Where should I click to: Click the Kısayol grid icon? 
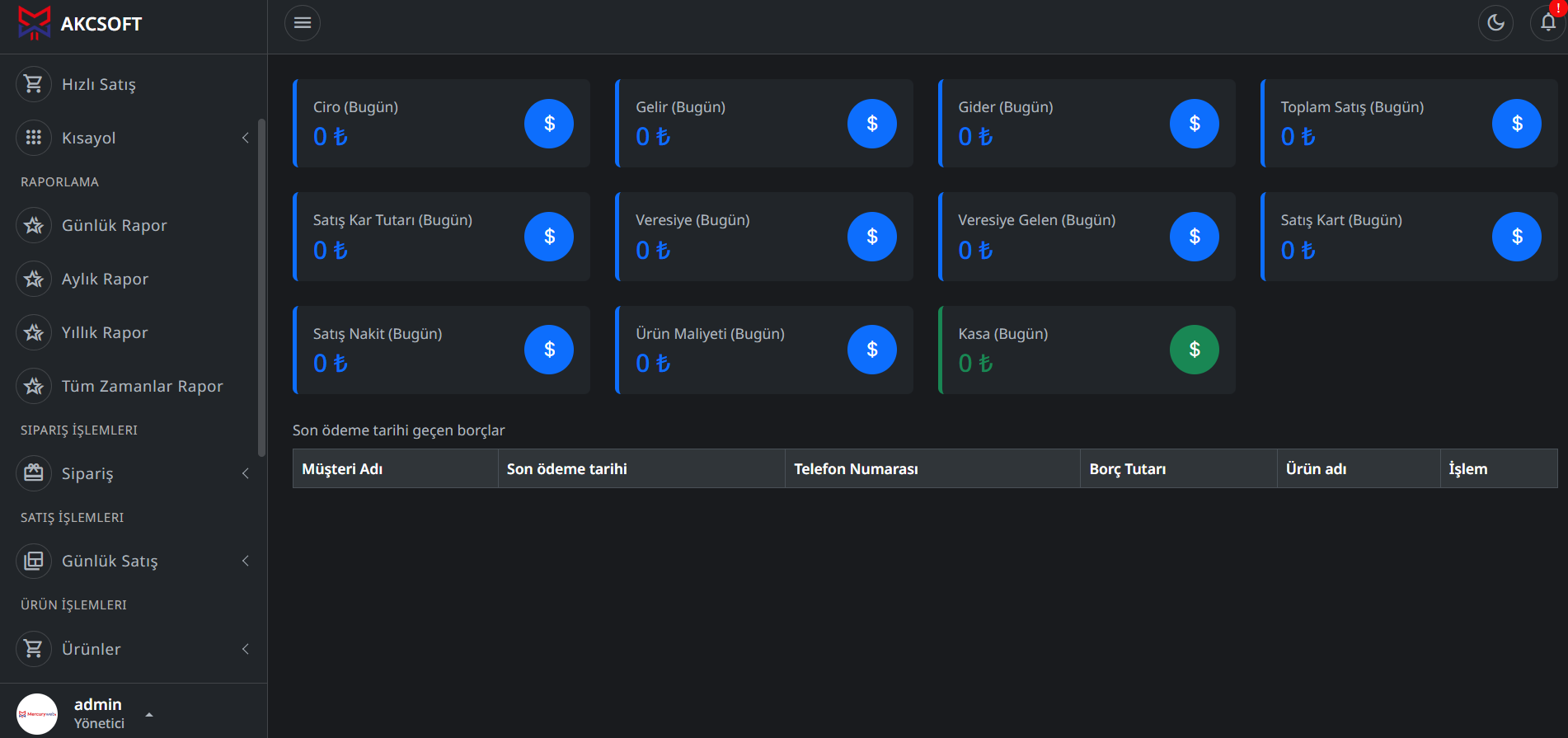click(34, 138)
